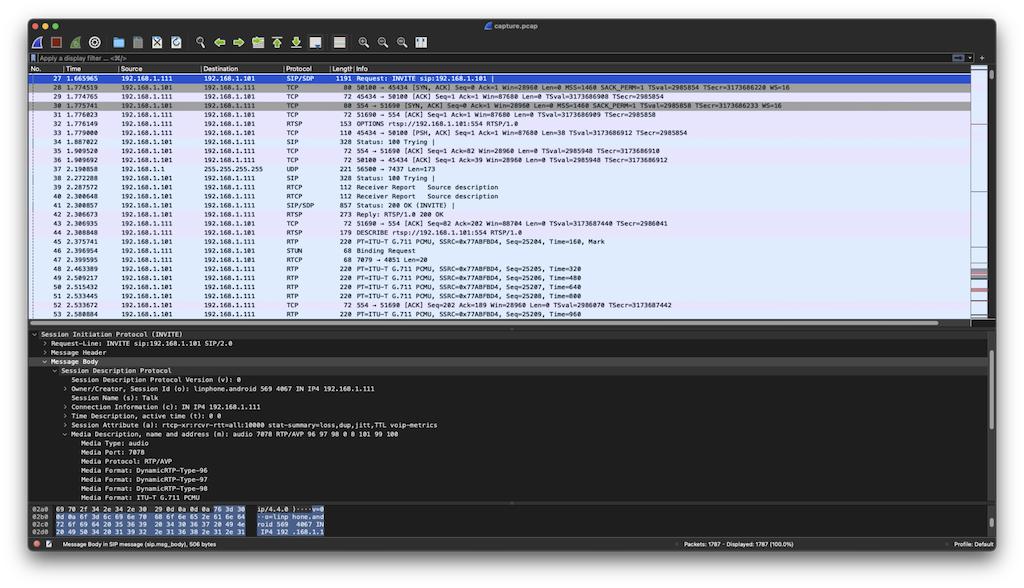Select Session Name (s): Talk line

tap(114, 398)
